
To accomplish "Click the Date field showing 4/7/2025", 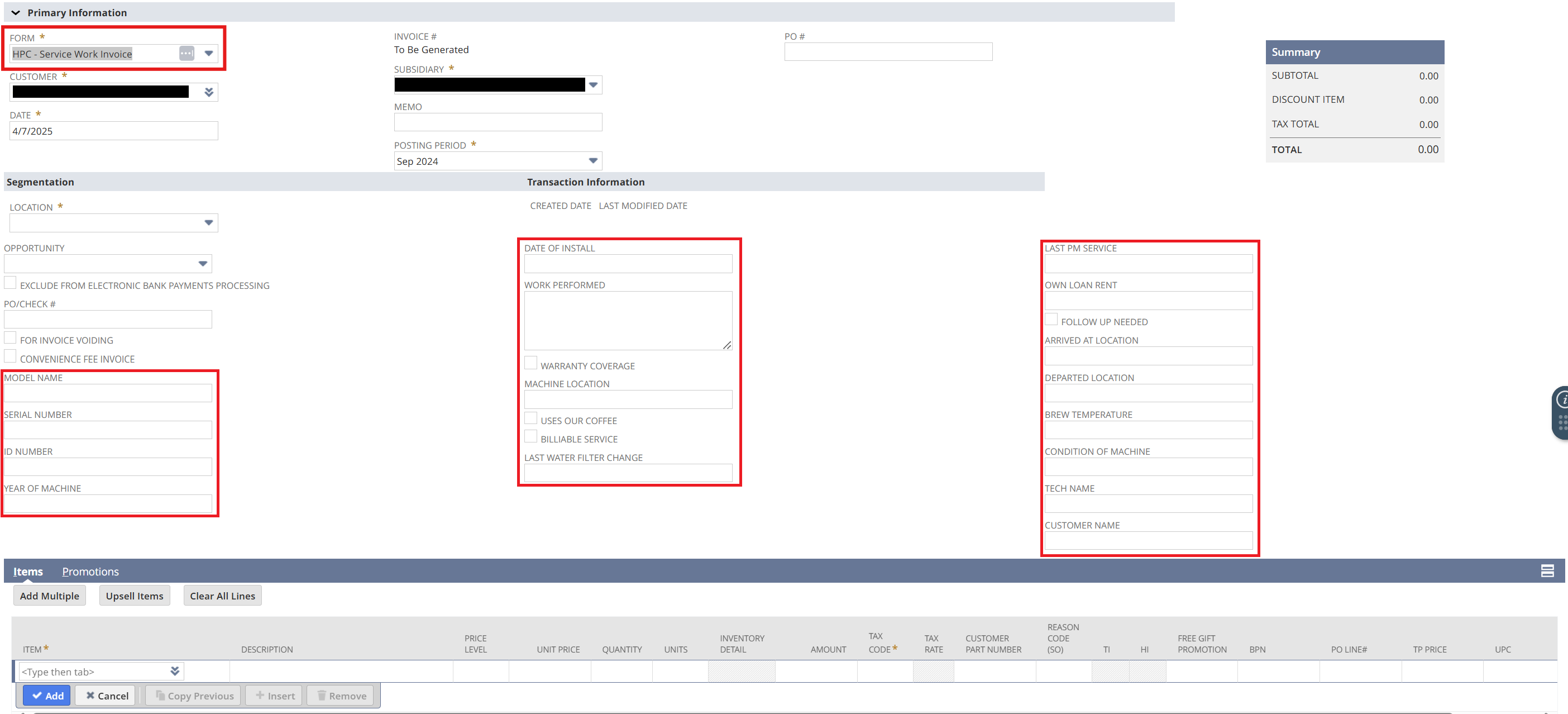I will [114, 131].
